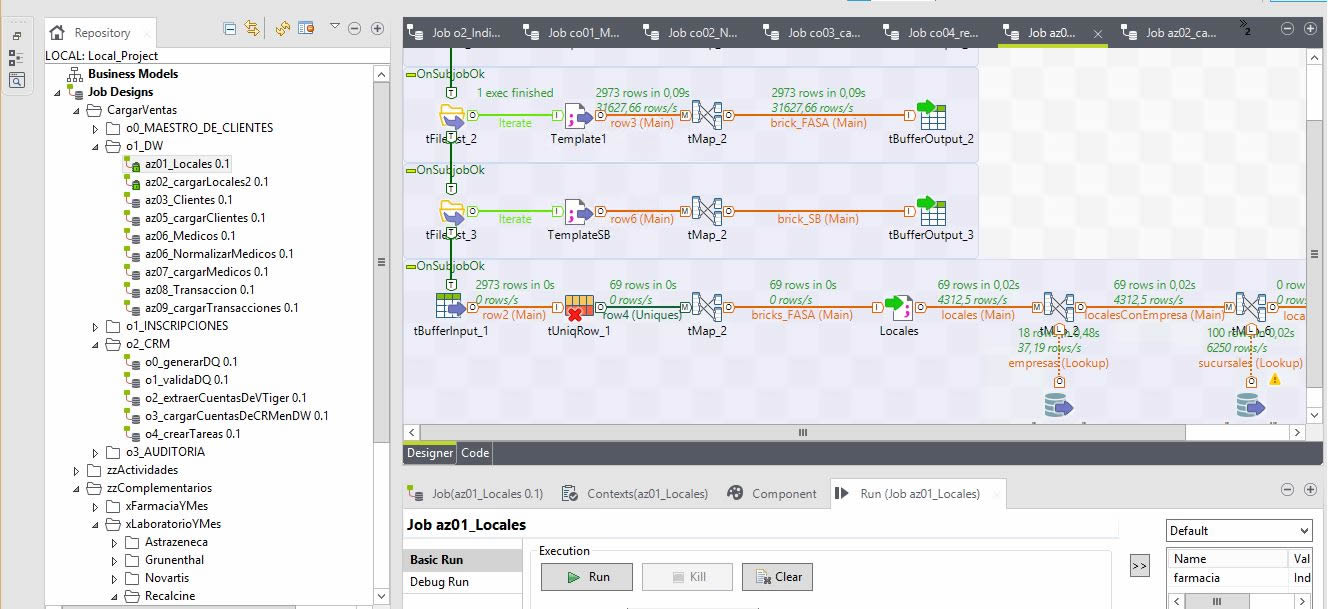The height and width of the screenshot is (609, 1328).
Task: Switch to Job co01_M... editor tab
Action: 574,33
